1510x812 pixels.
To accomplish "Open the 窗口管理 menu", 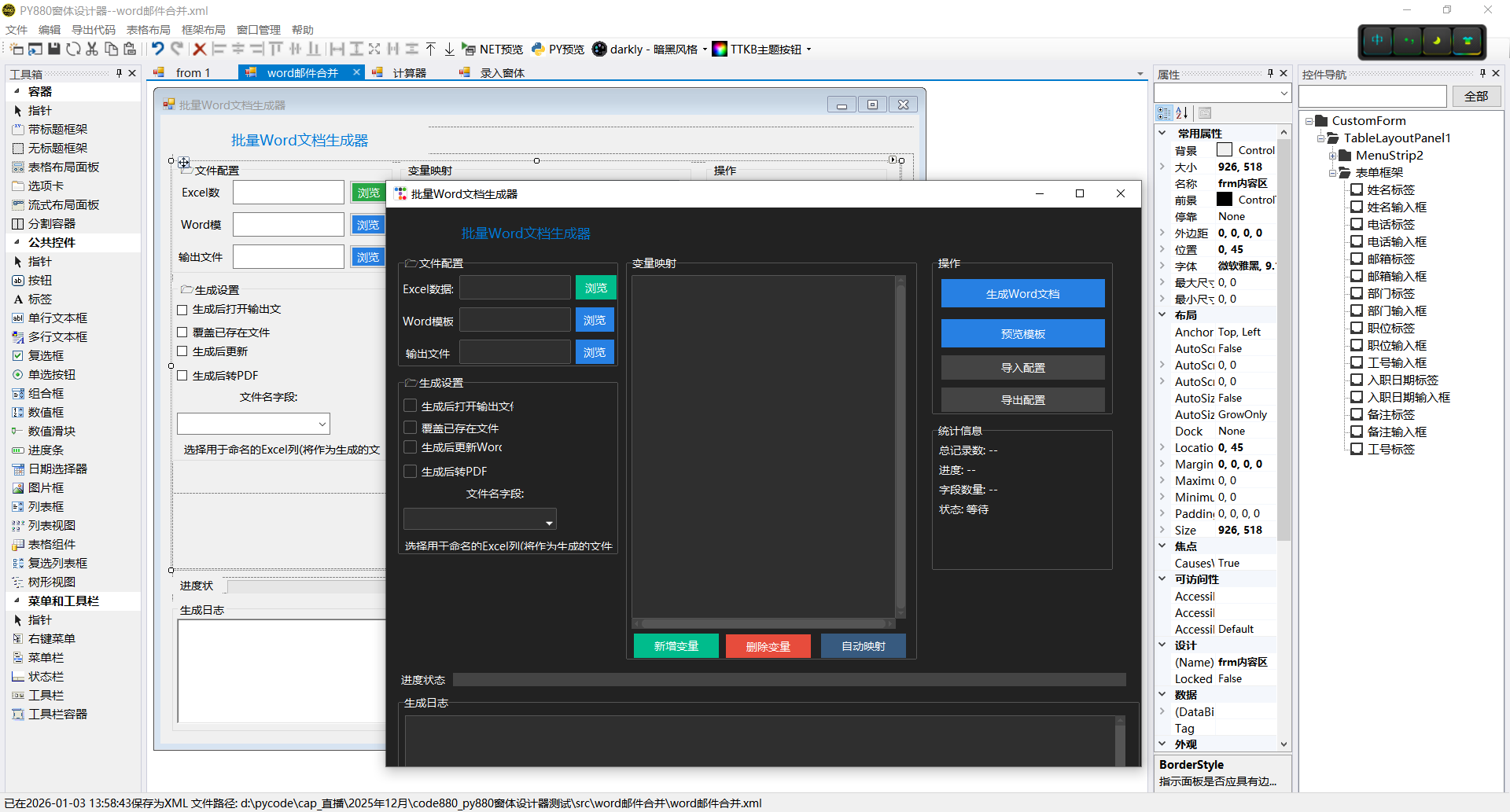I will point(257,29).
